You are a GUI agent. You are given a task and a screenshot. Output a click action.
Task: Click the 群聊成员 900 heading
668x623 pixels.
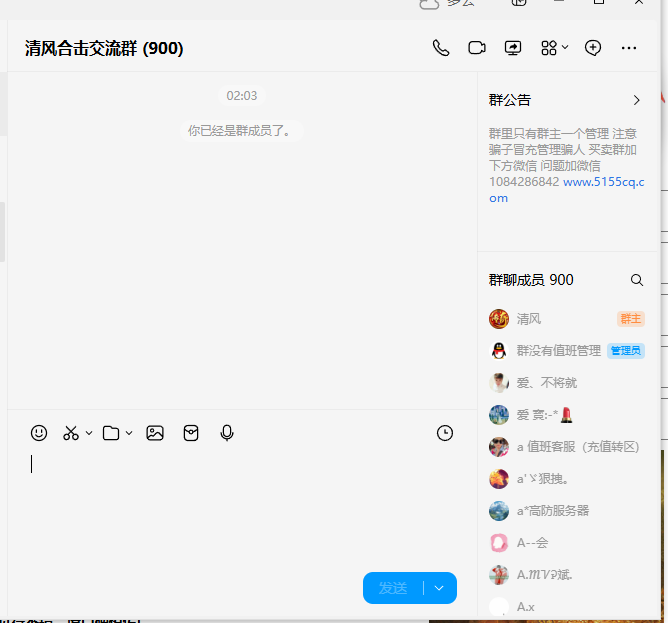click(x=531, y=280)
